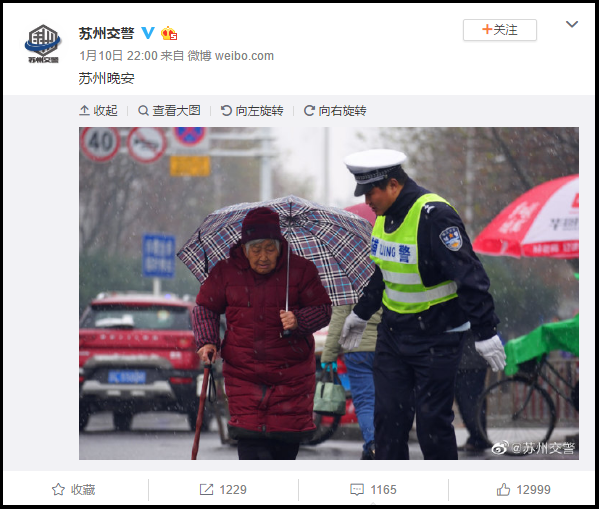Click the magnifier icon beside 查看大图
Viewport: 599px width, 509px height.
tap(143, 111)
